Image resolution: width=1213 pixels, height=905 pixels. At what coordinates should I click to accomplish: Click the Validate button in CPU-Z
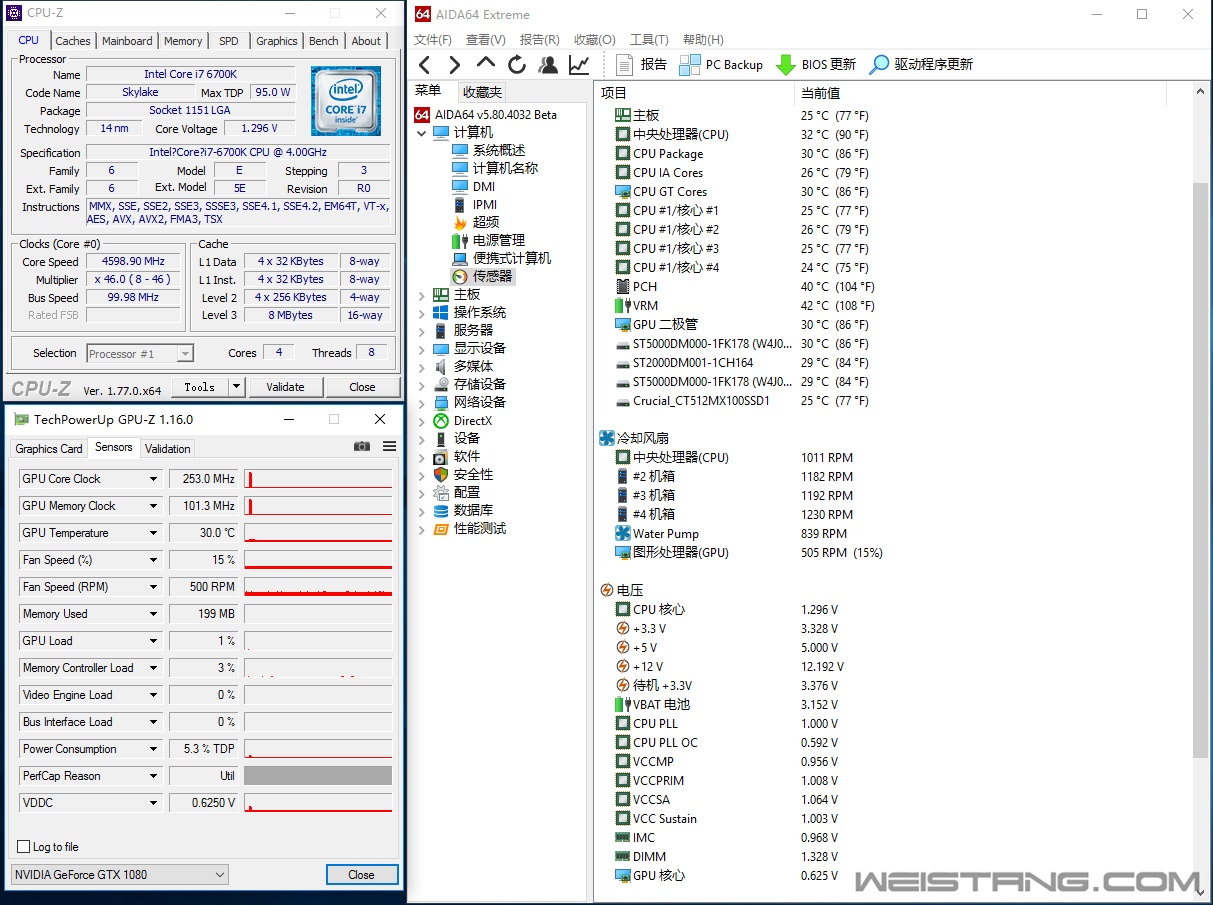[x=285, y=387]
